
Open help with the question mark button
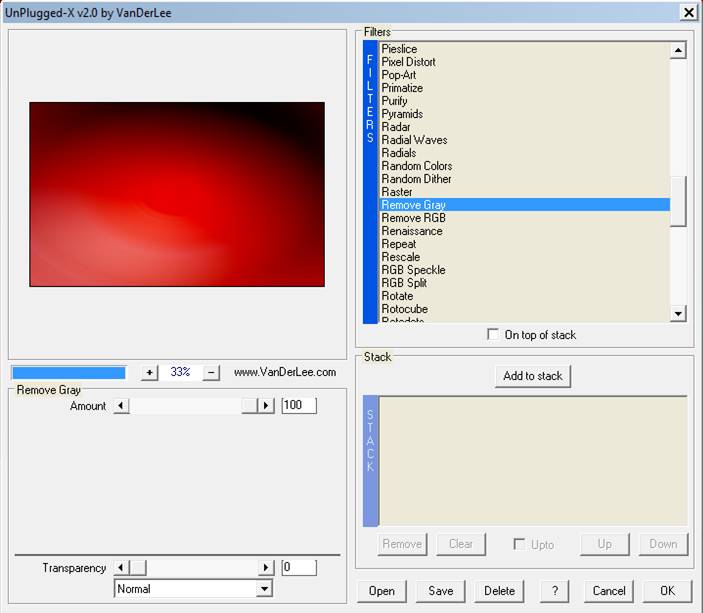click(555, 591)
